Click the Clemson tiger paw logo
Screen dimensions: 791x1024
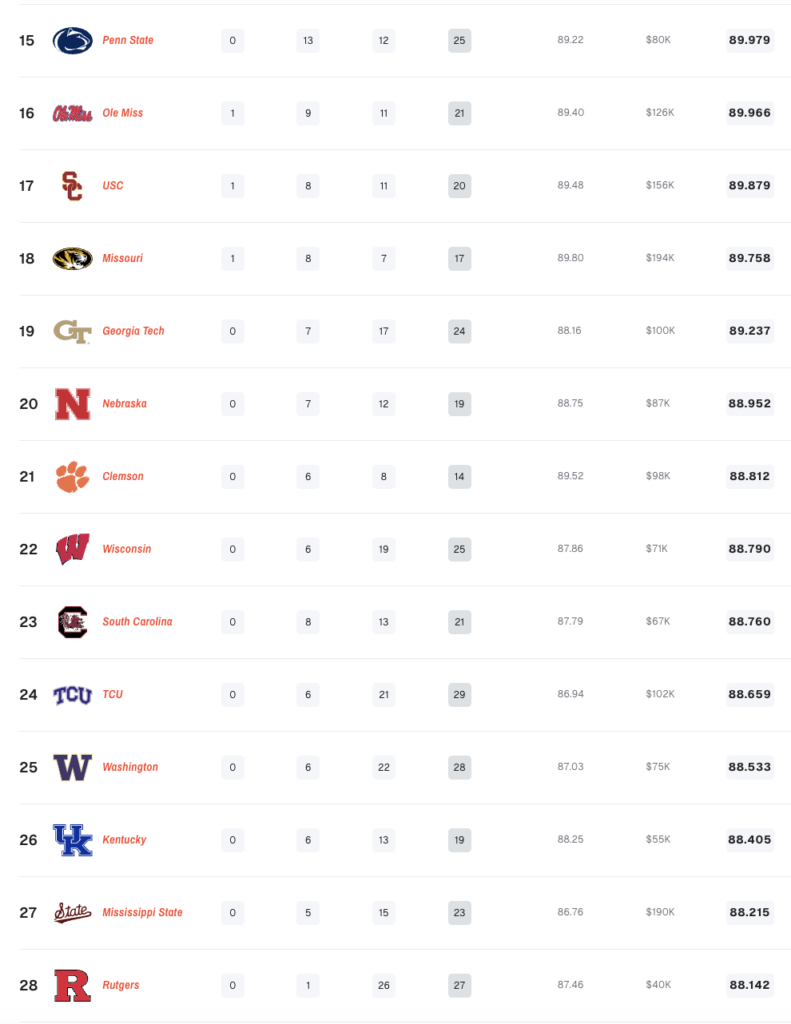click(x=72, y=477)
